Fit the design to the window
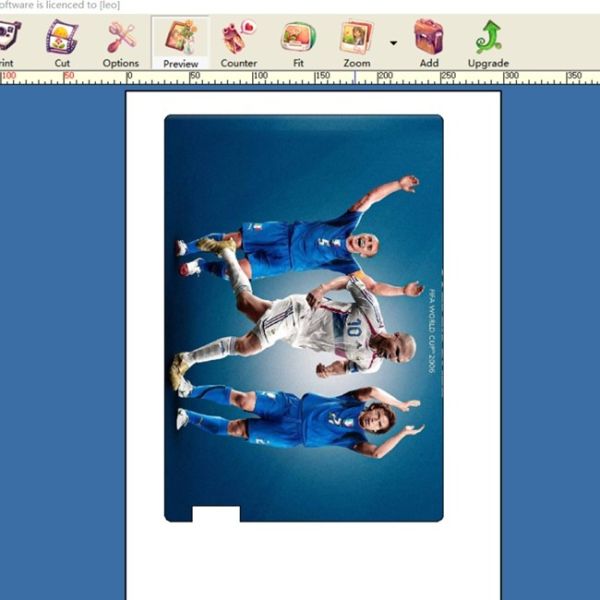Screen dimensions: 600x600 point(298,40)
